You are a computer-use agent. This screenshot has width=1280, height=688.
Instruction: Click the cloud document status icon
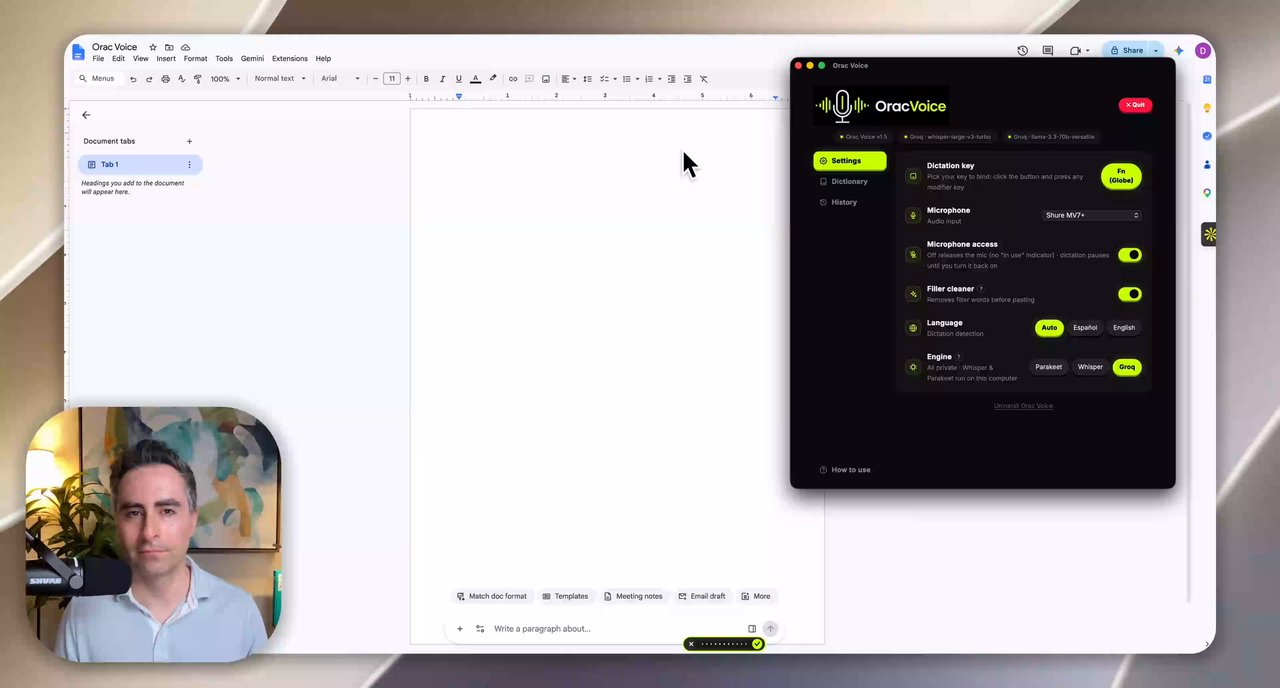coord(185,47)
